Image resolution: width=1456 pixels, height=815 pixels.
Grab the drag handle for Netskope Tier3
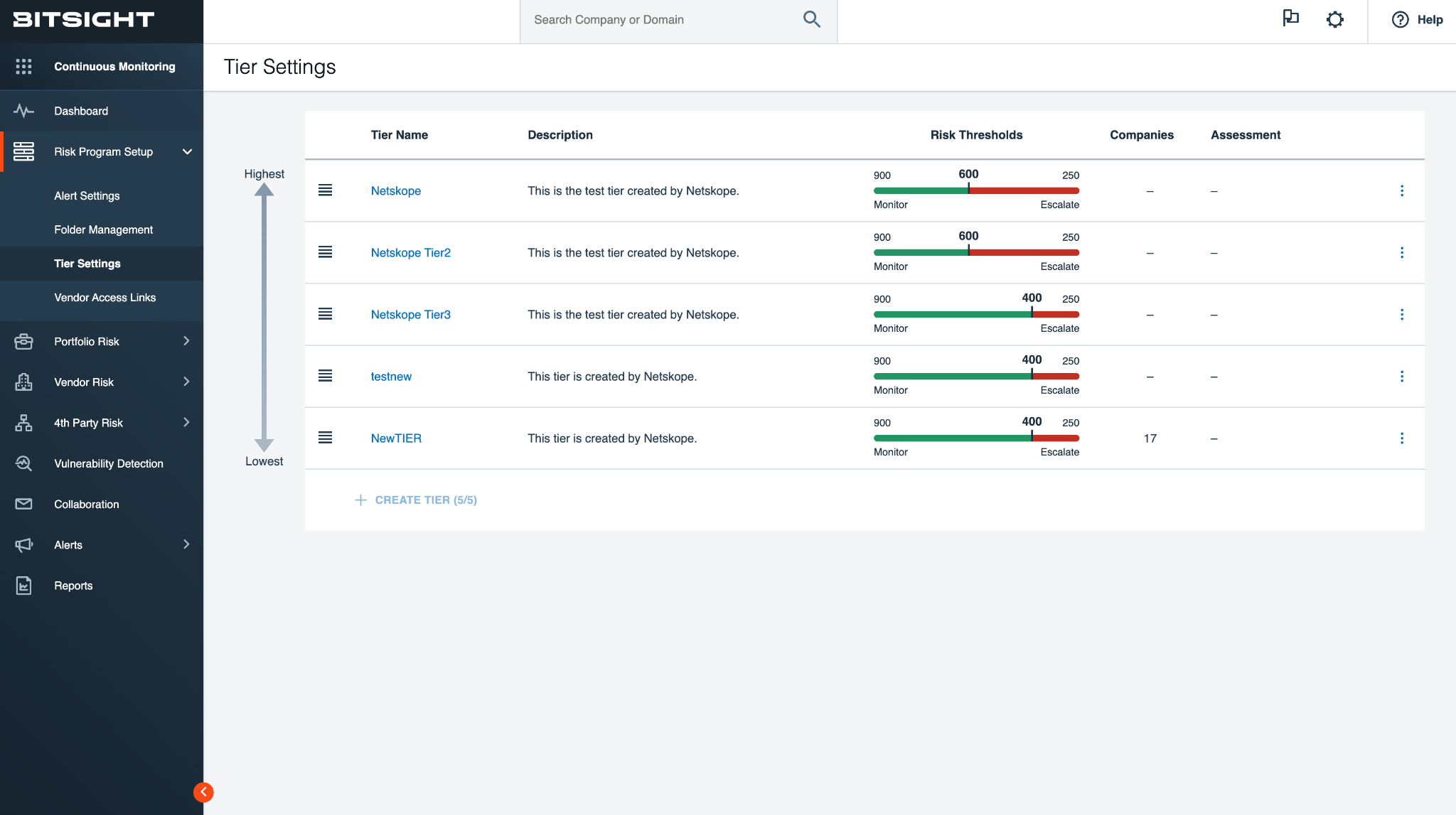325,313
